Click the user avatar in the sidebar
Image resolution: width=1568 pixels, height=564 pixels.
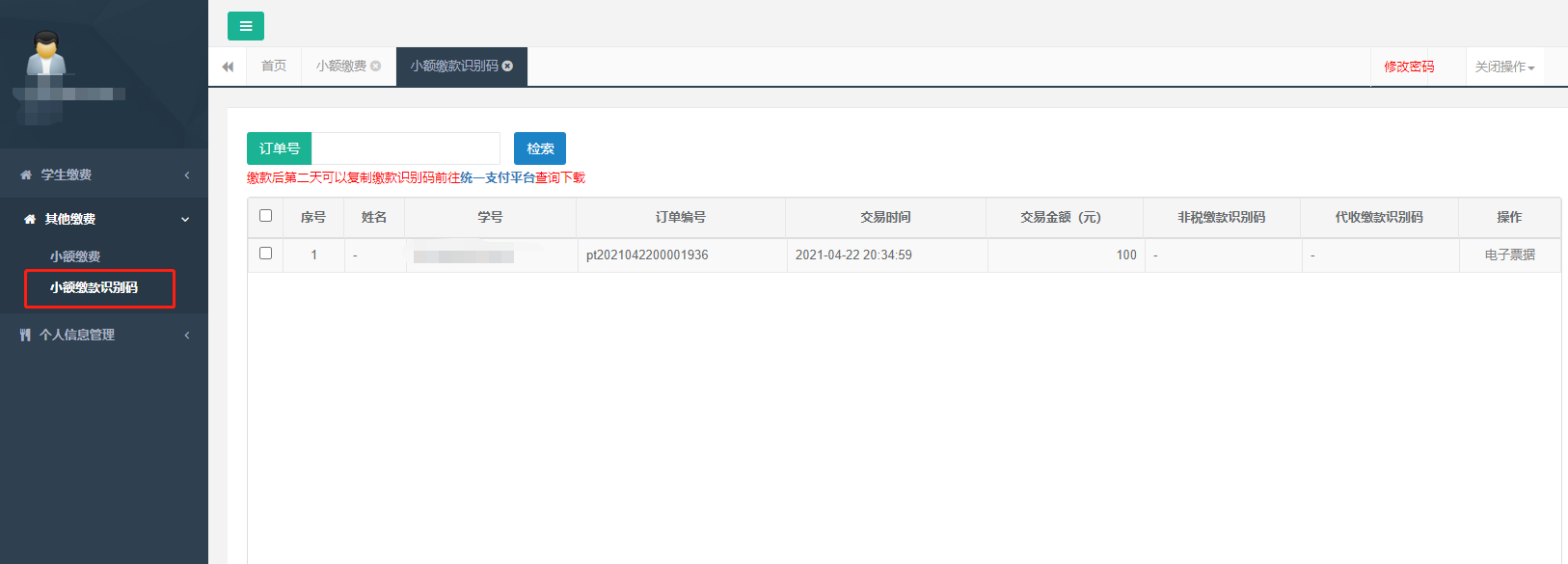[x=46, y=53]
